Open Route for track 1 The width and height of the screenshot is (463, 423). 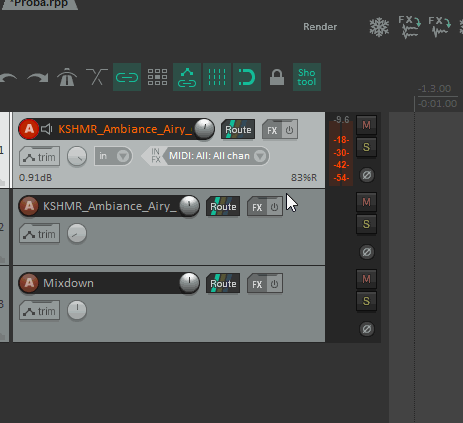(x=238, y=129)
